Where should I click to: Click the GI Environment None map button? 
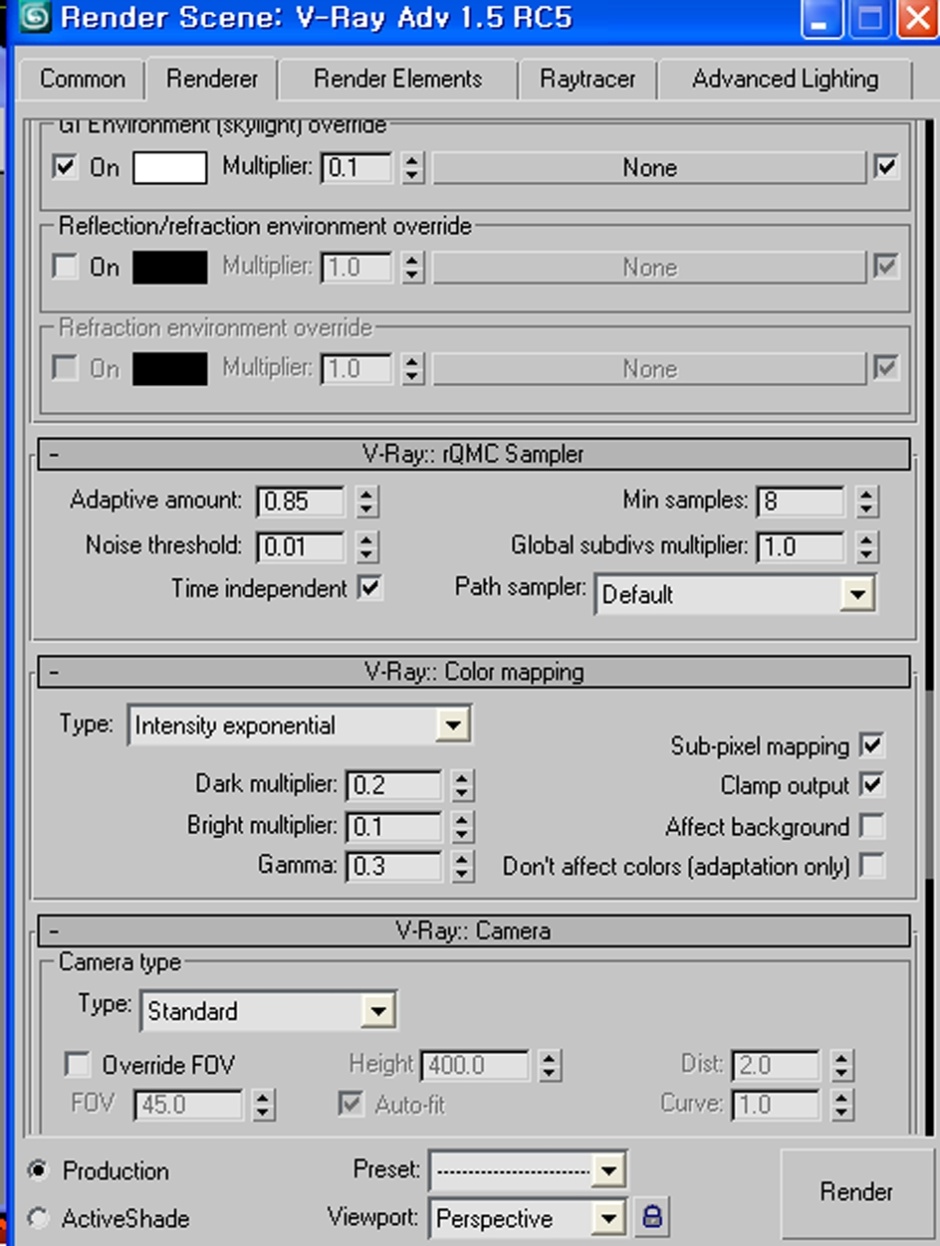649,168
